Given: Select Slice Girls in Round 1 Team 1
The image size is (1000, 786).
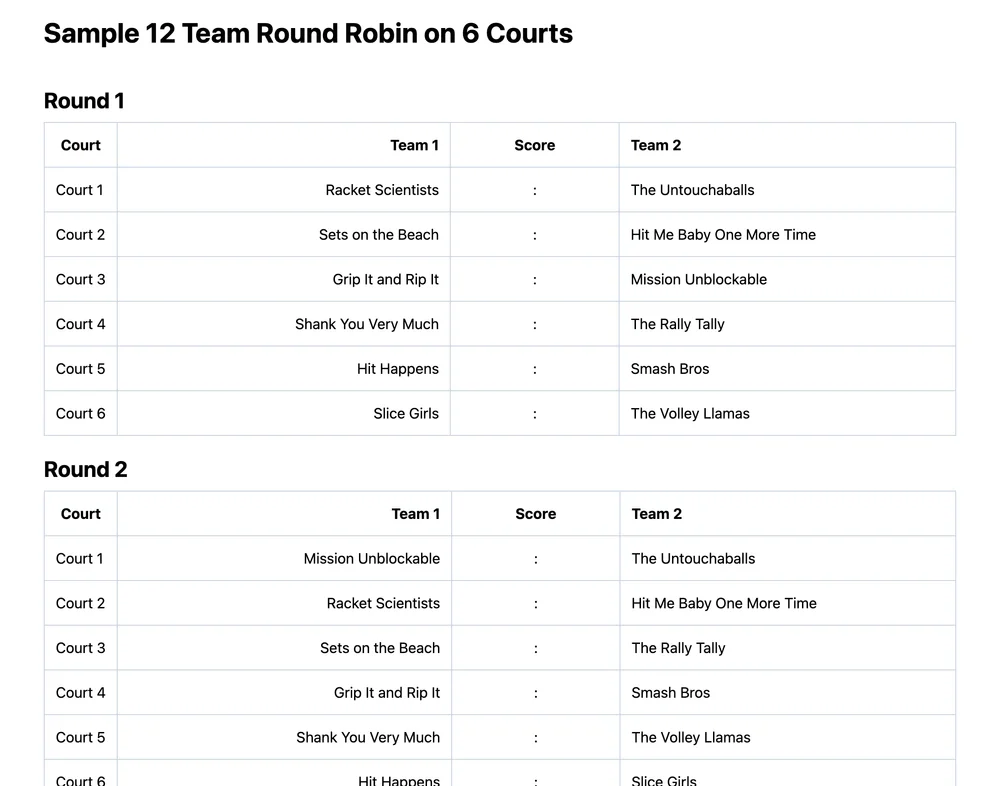Looking at the screenshot, I should click(406, 414).
